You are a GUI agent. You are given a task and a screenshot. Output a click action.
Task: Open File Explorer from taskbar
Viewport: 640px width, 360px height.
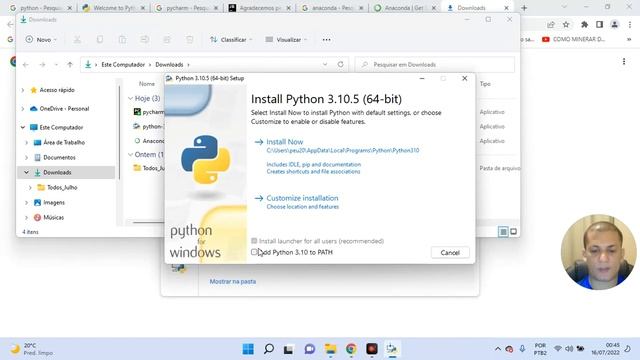[330, 349]
